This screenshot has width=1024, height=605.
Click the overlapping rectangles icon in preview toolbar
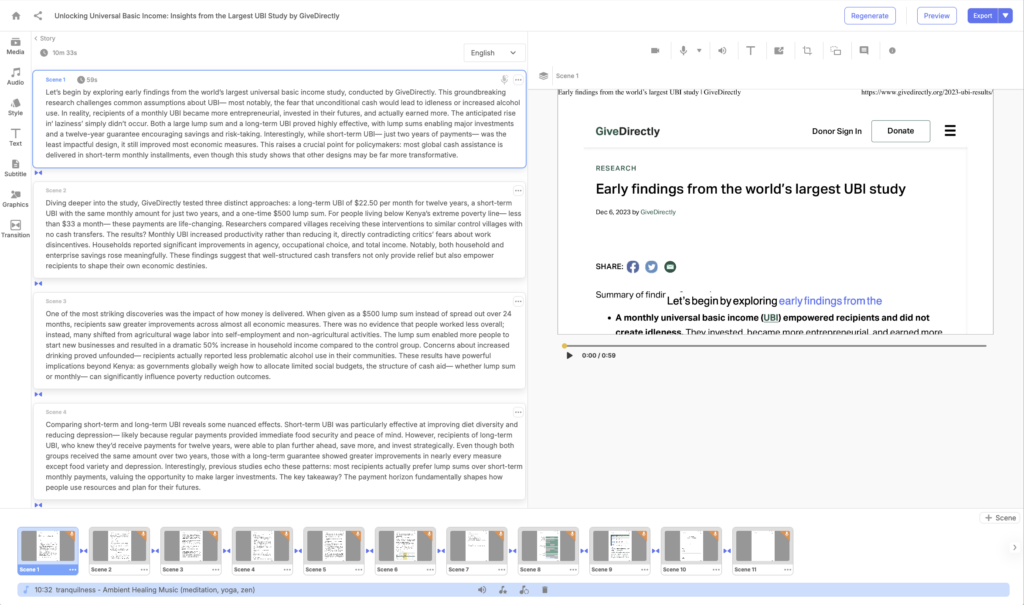(836, 50)
